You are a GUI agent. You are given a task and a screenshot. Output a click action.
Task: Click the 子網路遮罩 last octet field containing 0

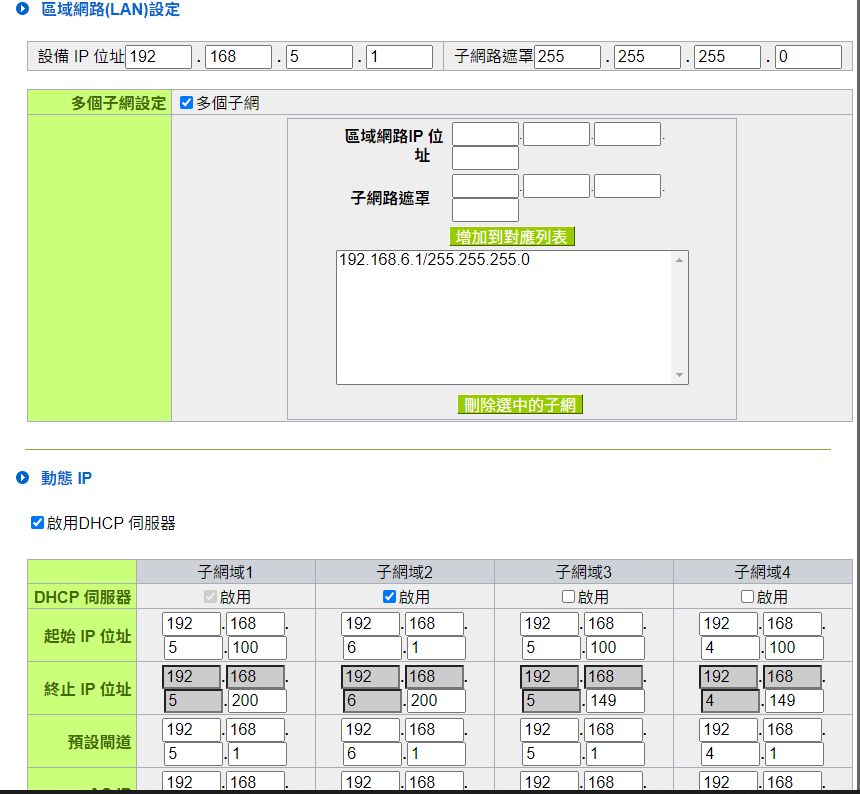click(808, 57)
